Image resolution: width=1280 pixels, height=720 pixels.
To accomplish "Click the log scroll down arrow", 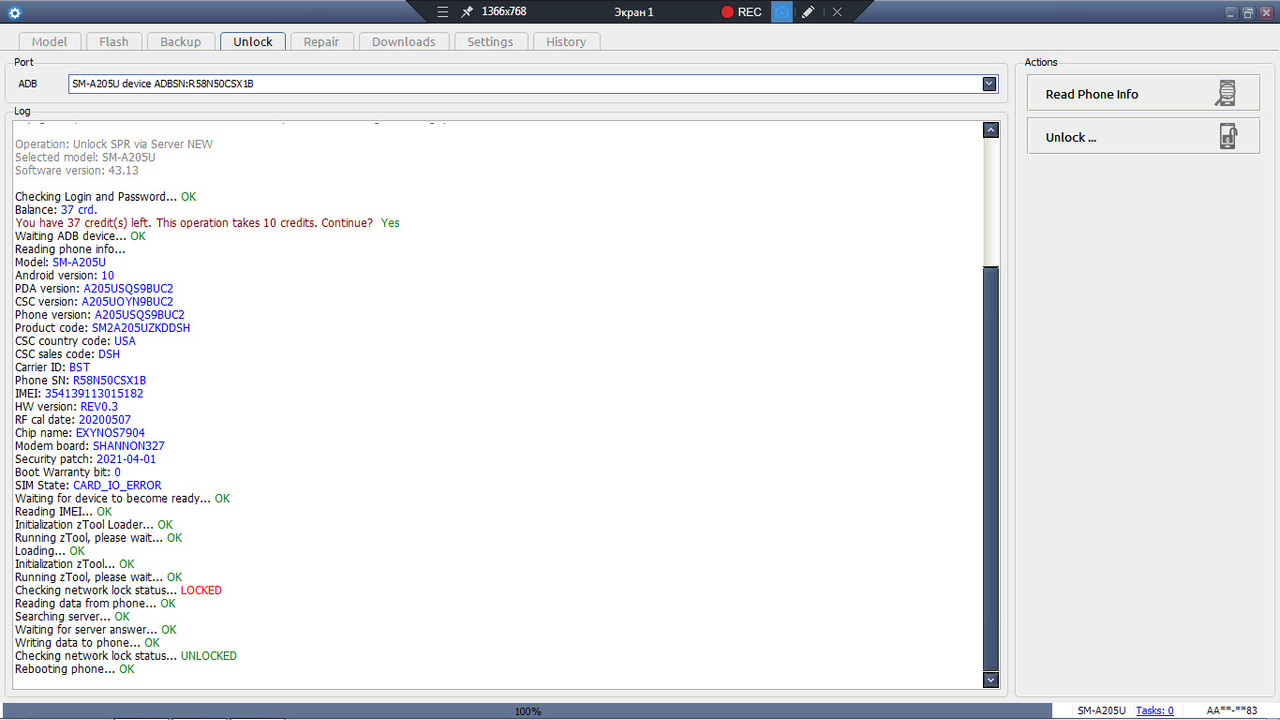I will tap(991, 680).
